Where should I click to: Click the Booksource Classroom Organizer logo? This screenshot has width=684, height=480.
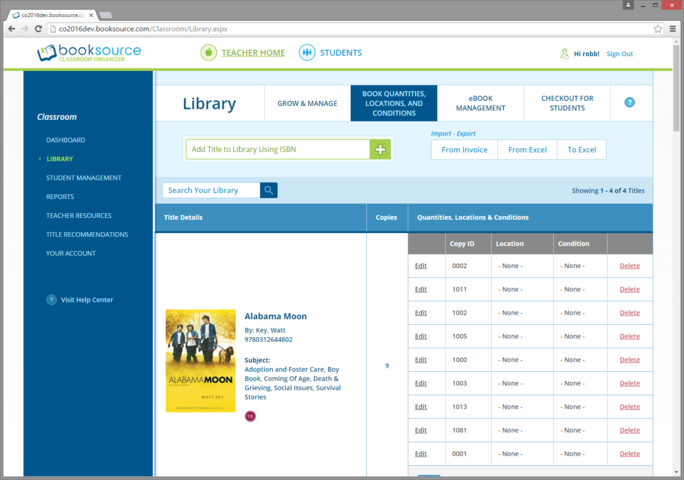[x=89, y=53]
